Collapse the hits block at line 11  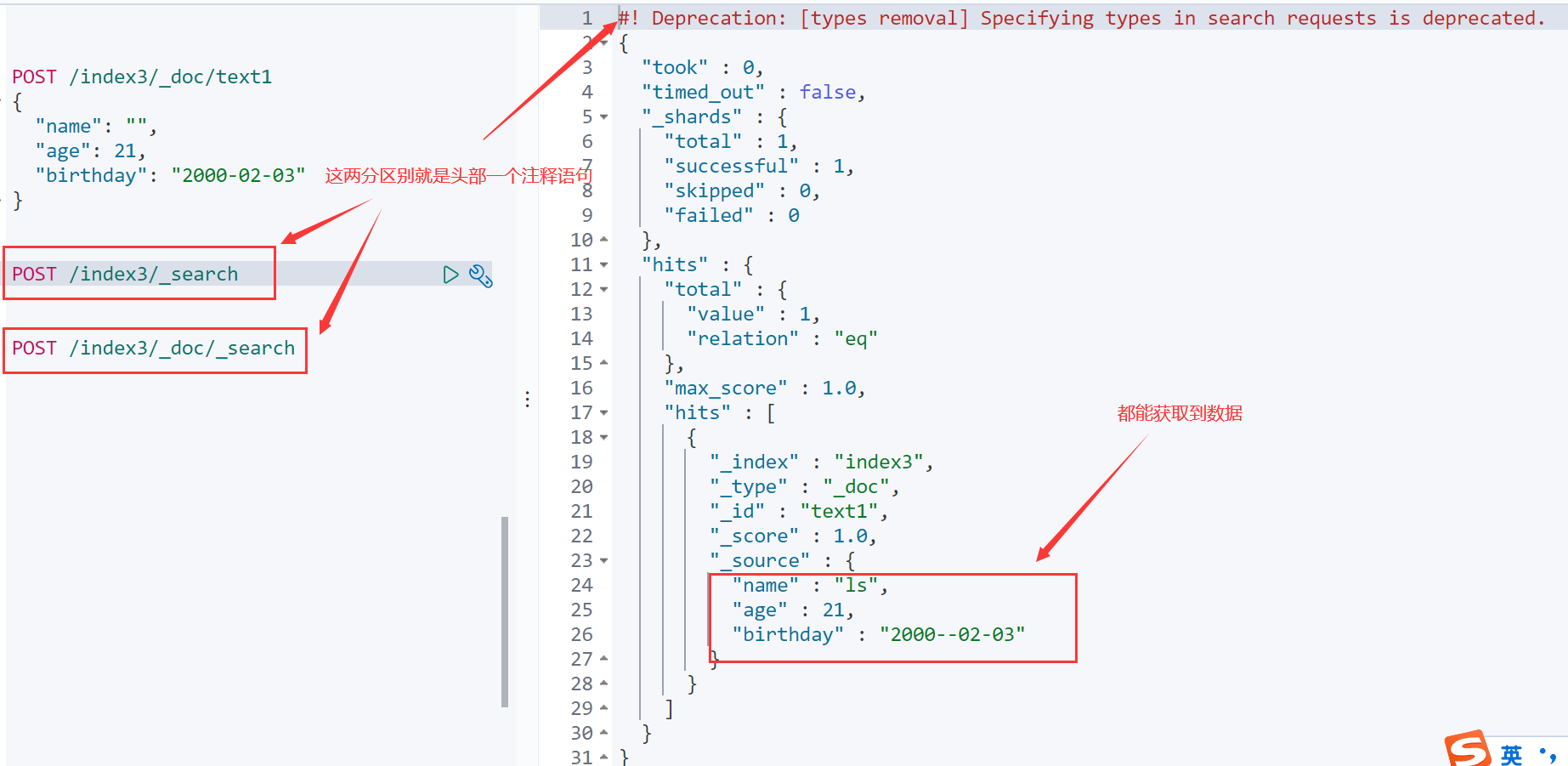[x=604, y=265]
